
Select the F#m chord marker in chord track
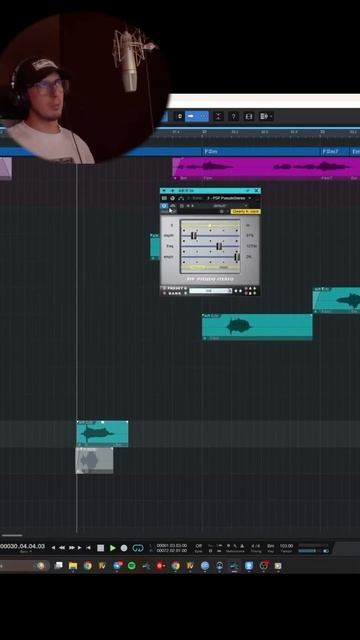[x=211, y=151]
